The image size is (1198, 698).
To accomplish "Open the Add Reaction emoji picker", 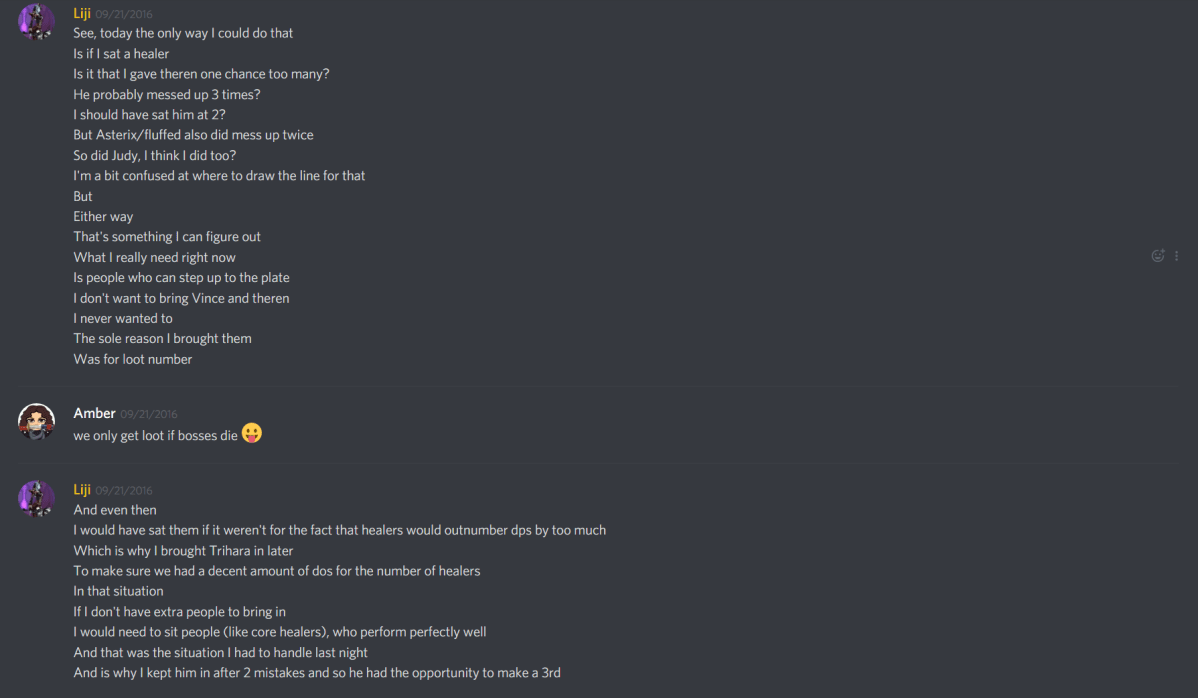I will pyautogui.click(x=1157, y=255).
